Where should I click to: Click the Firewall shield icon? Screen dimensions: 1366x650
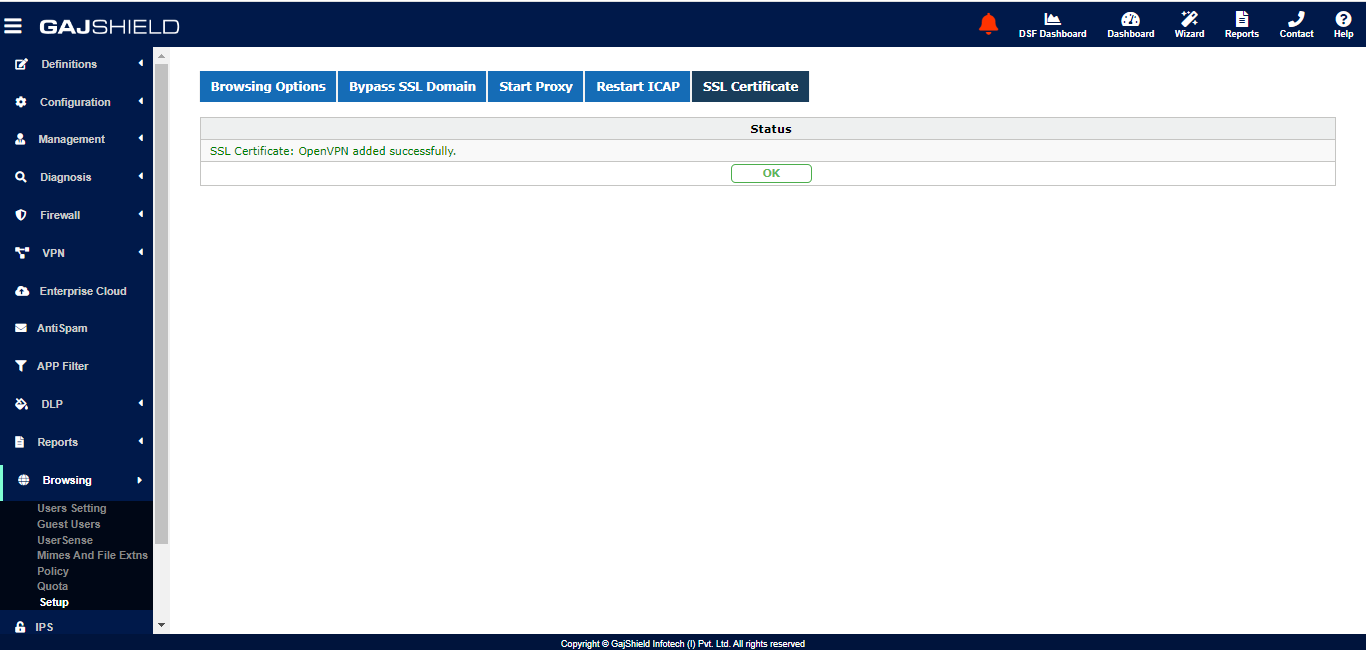click(21, 215)
